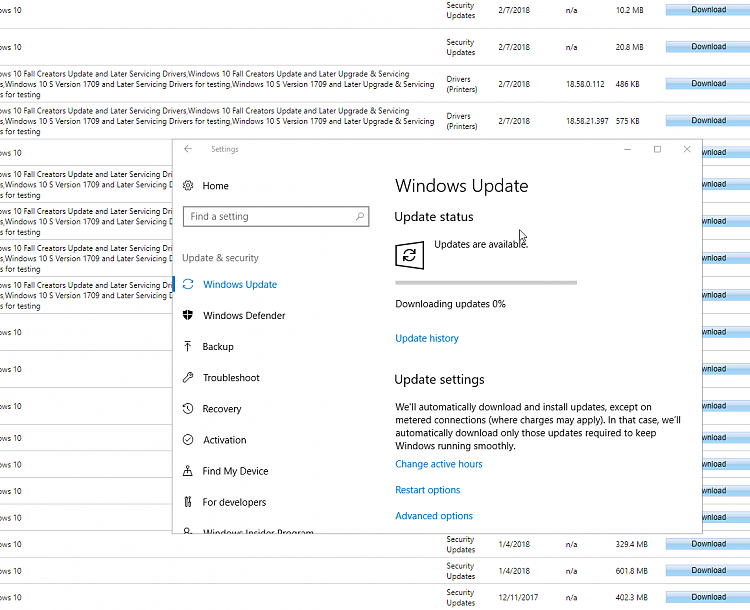This screenshot has height=610, width=750.
Task: Open Advanced options link
Action: click(x=434, y=516)
